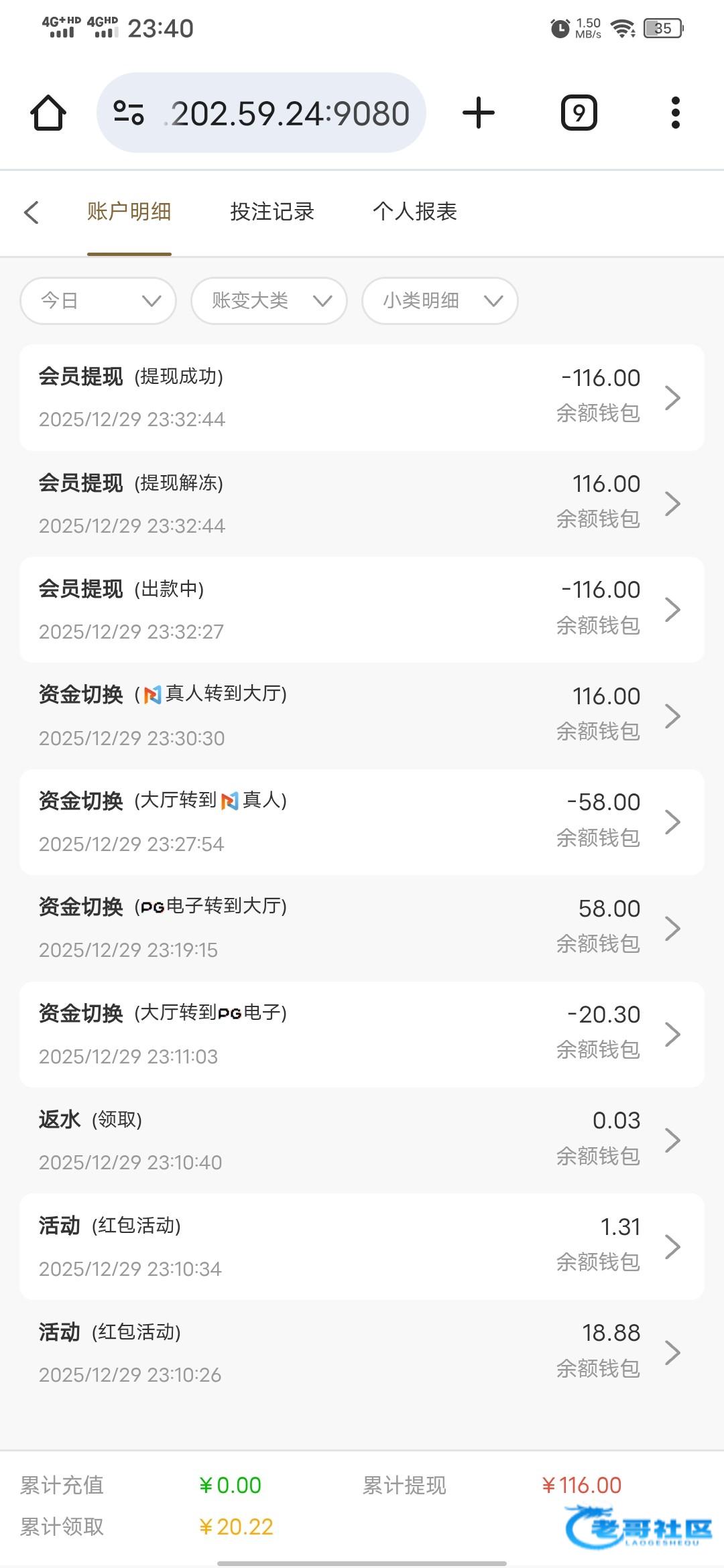Tap the 老哥社区 logo watermark

point(639,1527)
